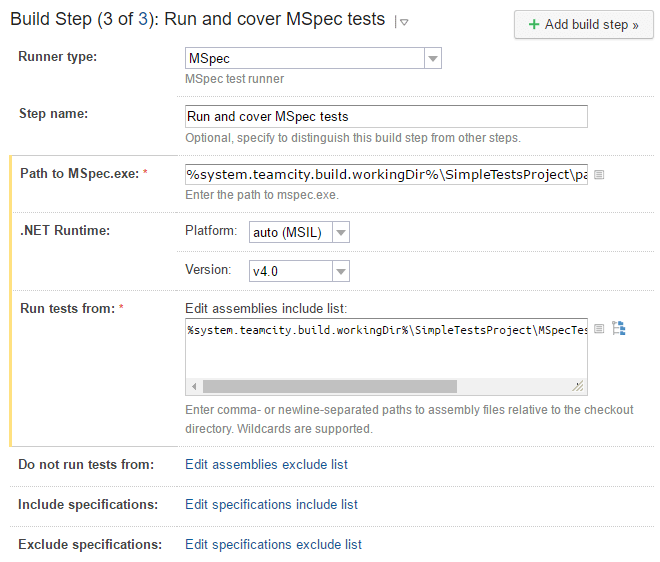Click the Path to MSpec.exe input field

coord(386,174)
